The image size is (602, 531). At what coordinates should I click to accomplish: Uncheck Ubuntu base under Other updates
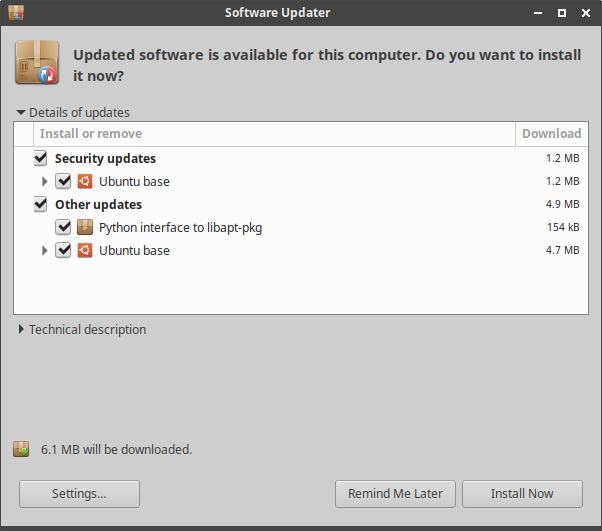[x=63, y=250]
